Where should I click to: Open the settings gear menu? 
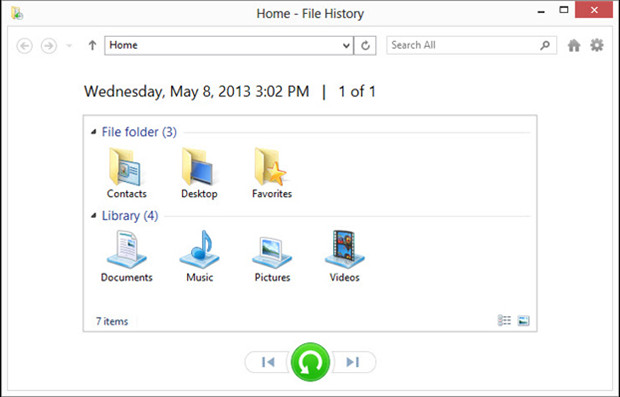(597, 45)
